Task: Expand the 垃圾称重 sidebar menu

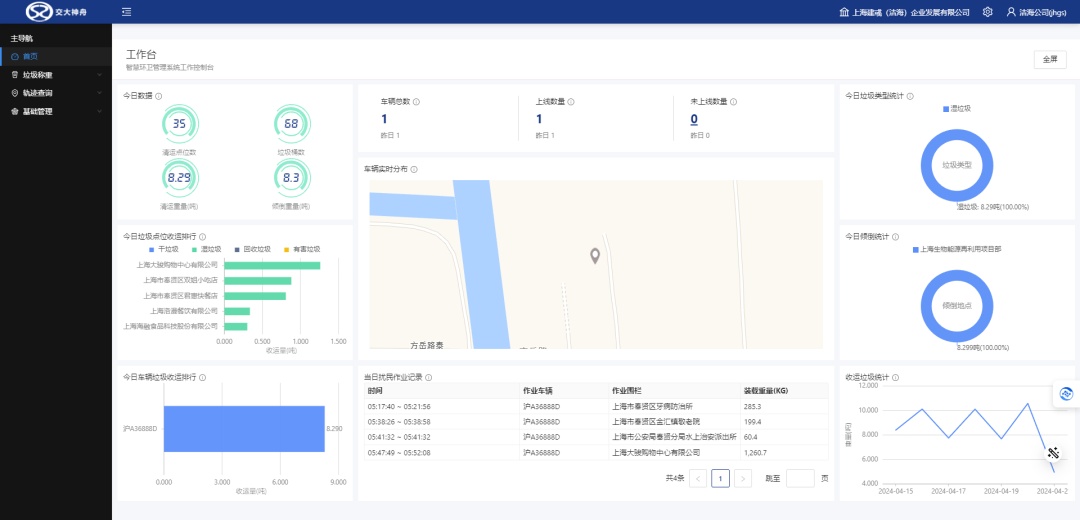Action: pos(56,75)
